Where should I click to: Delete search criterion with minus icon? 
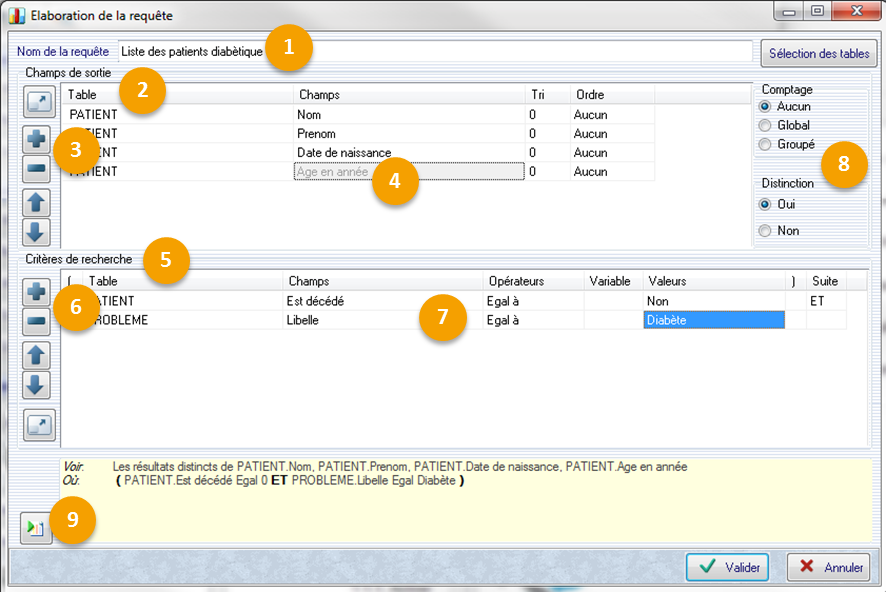pyautogui.click(x=37, y=321)
